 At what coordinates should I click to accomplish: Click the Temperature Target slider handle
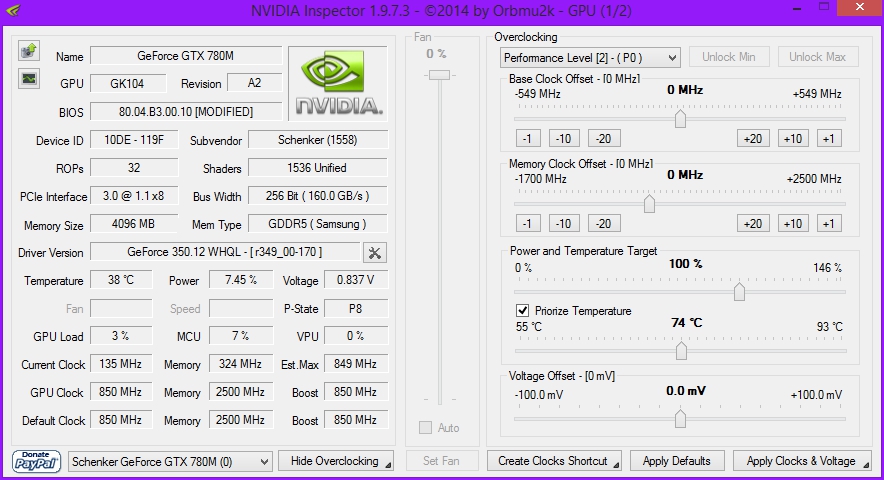(x=681, y=351)
